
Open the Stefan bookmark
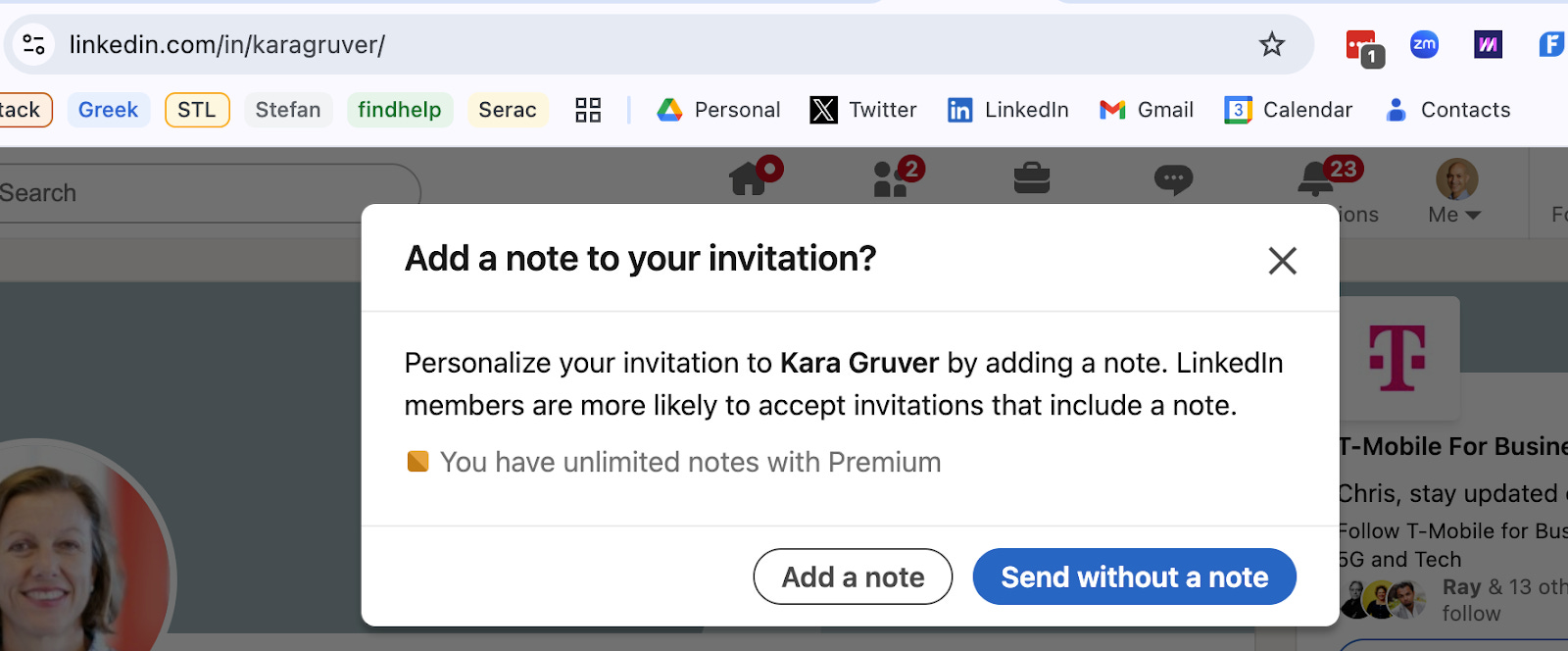click(x=288, y=110)
